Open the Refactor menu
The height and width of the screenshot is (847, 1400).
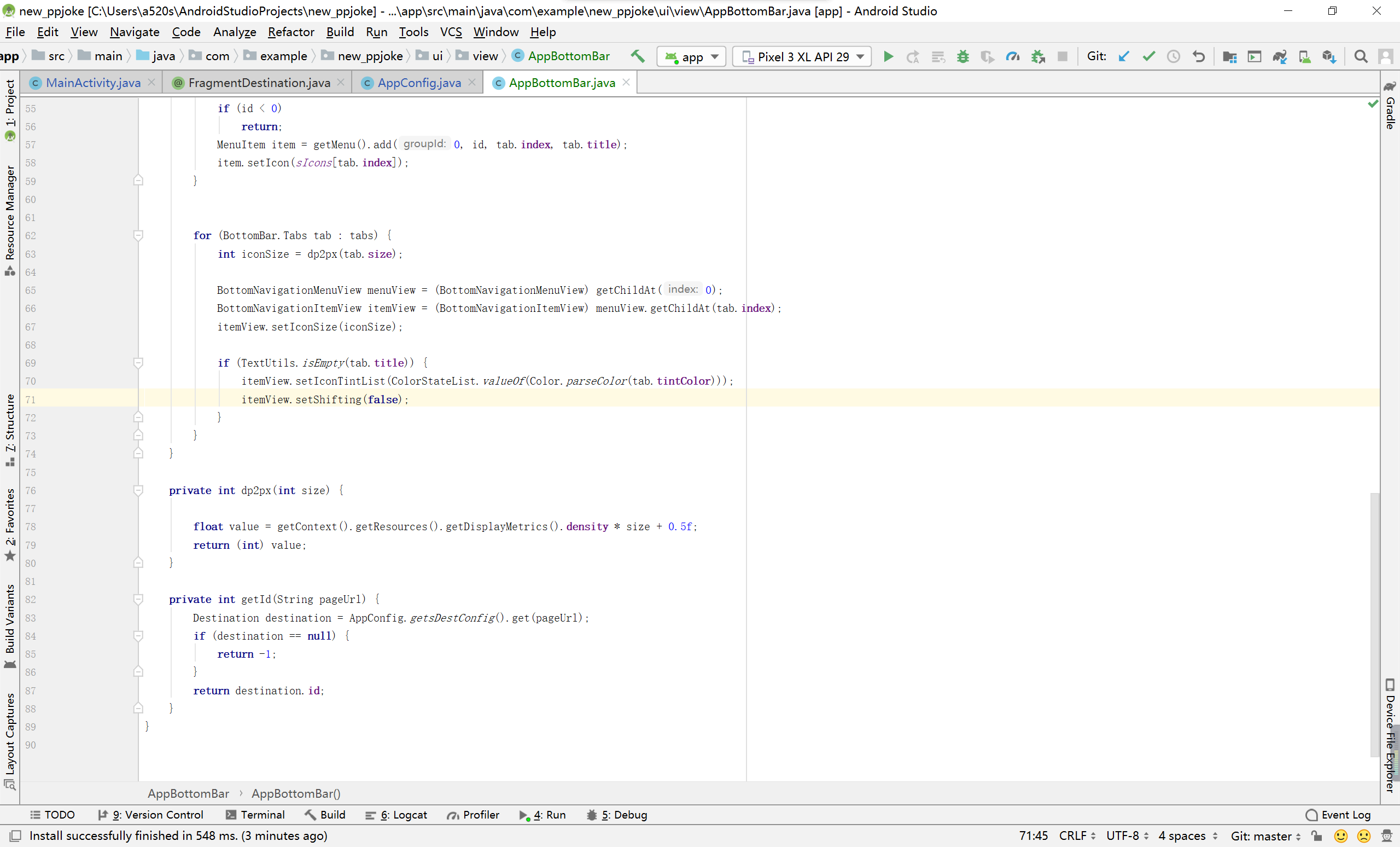point(290,32)
